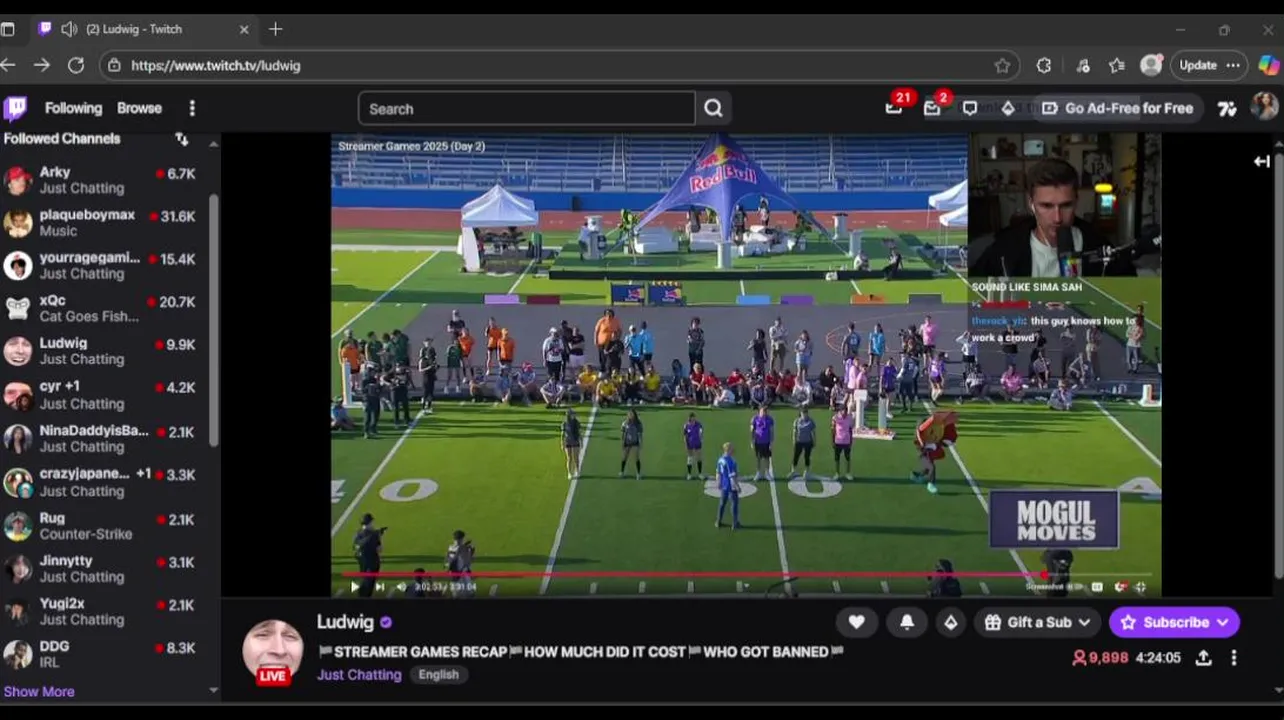Open the browser favorites list icon
This screenshot has width=1284, height=720.
point(1117,65)
